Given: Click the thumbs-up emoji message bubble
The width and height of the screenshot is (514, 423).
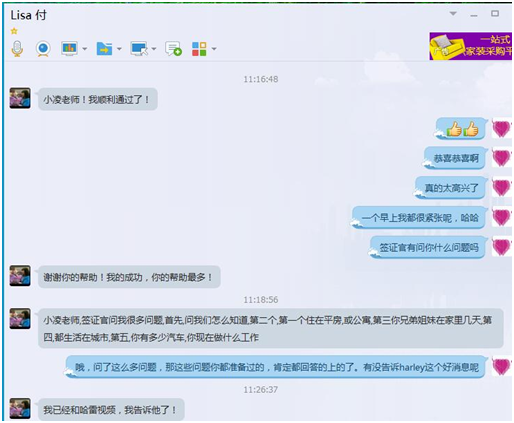Looking at the screenshot, I should (461, 129).
